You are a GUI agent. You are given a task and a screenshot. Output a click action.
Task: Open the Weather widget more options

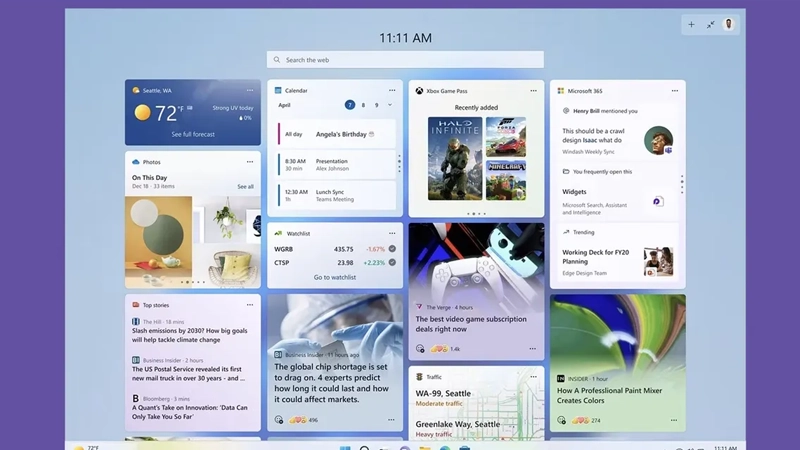pos(250,90)
